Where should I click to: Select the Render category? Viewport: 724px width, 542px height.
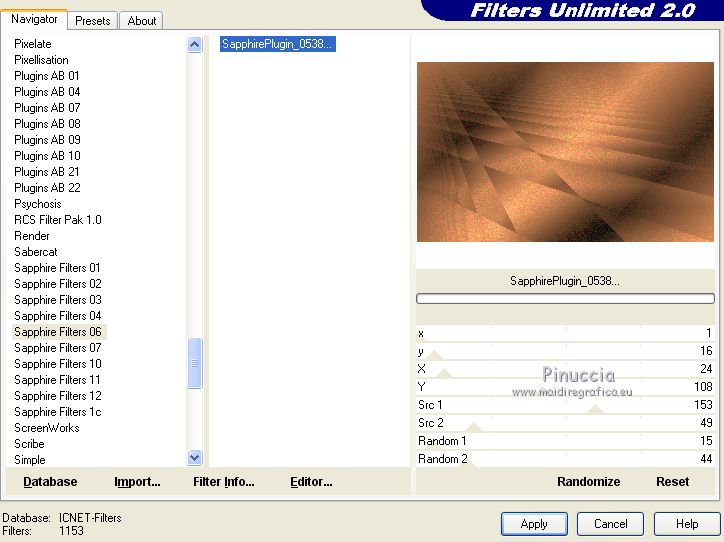(x=31, y=236)
